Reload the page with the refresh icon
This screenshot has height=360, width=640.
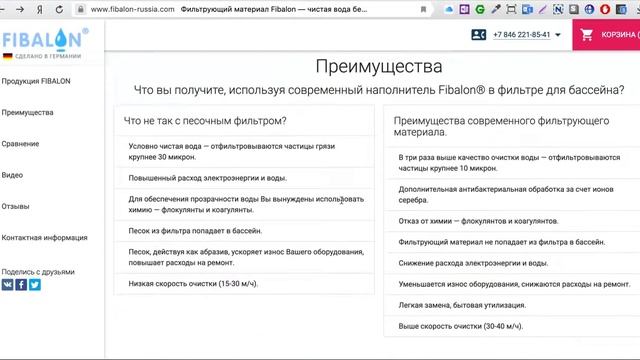[x=59, y=9]
